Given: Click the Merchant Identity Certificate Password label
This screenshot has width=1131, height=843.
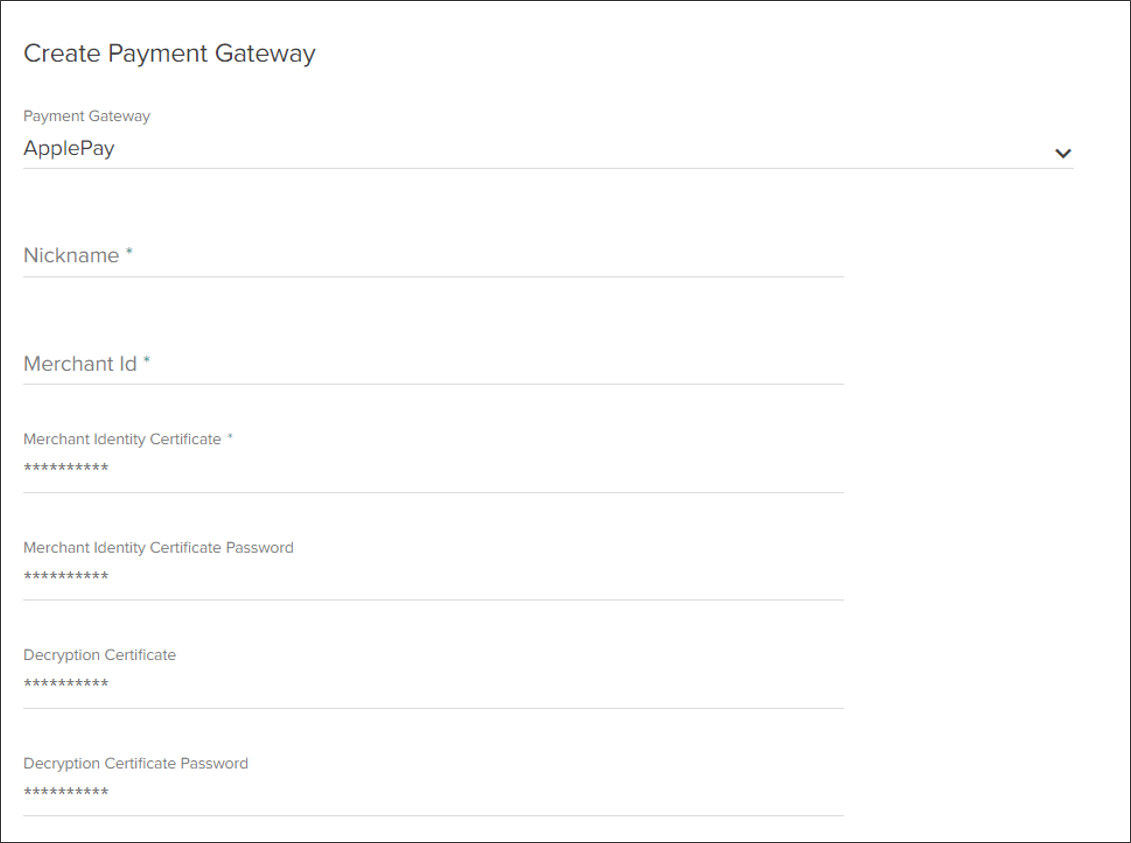Looking at the screenshot, I should pyautogui.click(x=159, y=547).
